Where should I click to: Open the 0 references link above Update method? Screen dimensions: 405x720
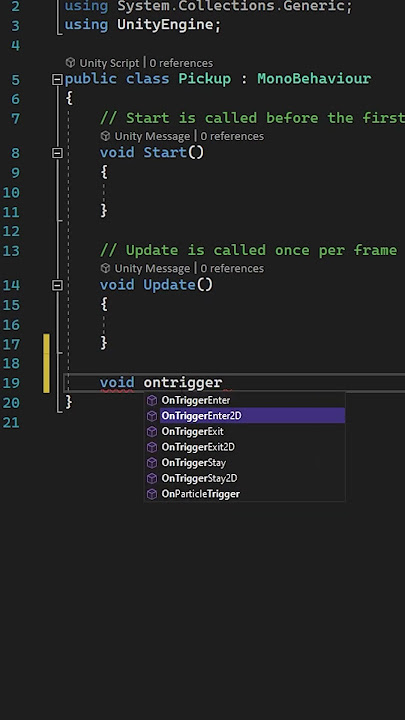(232, 268)
